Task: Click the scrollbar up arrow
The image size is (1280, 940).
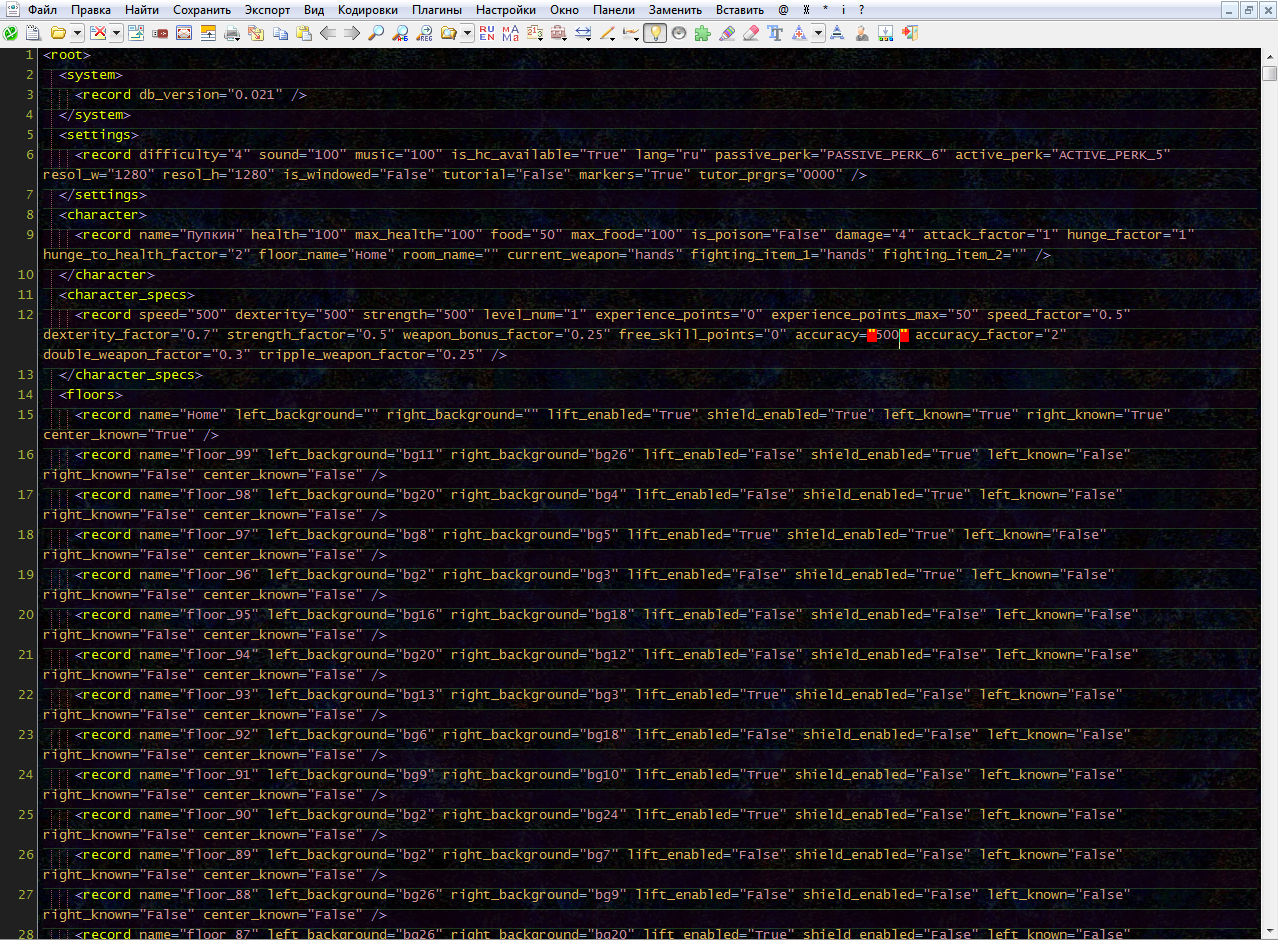Action: pyautogui.click(x=1270, y=55)
